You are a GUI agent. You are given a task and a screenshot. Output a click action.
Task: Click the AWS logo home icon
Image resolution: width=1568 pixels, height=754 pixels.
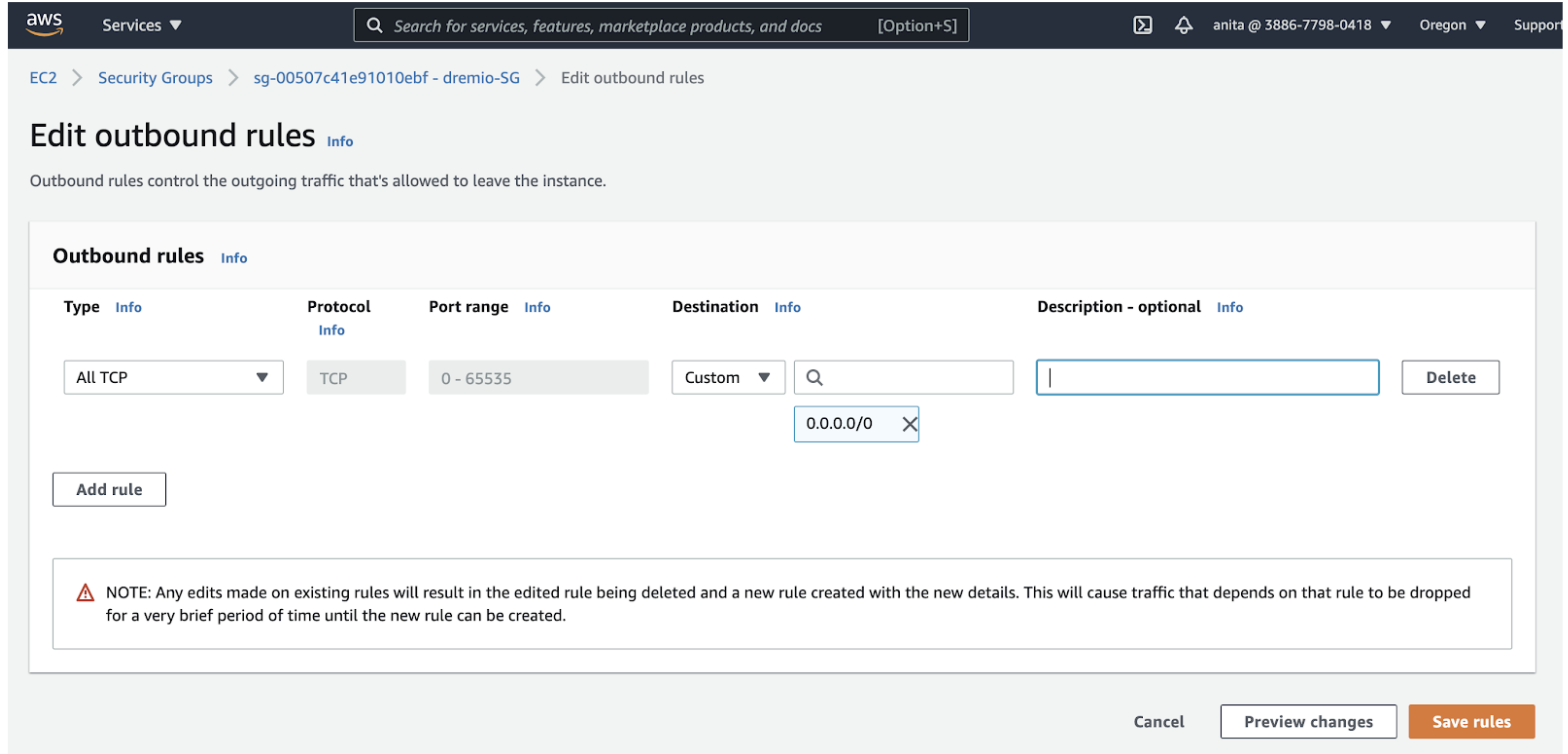pyautogui.click(x=45, y=24)
